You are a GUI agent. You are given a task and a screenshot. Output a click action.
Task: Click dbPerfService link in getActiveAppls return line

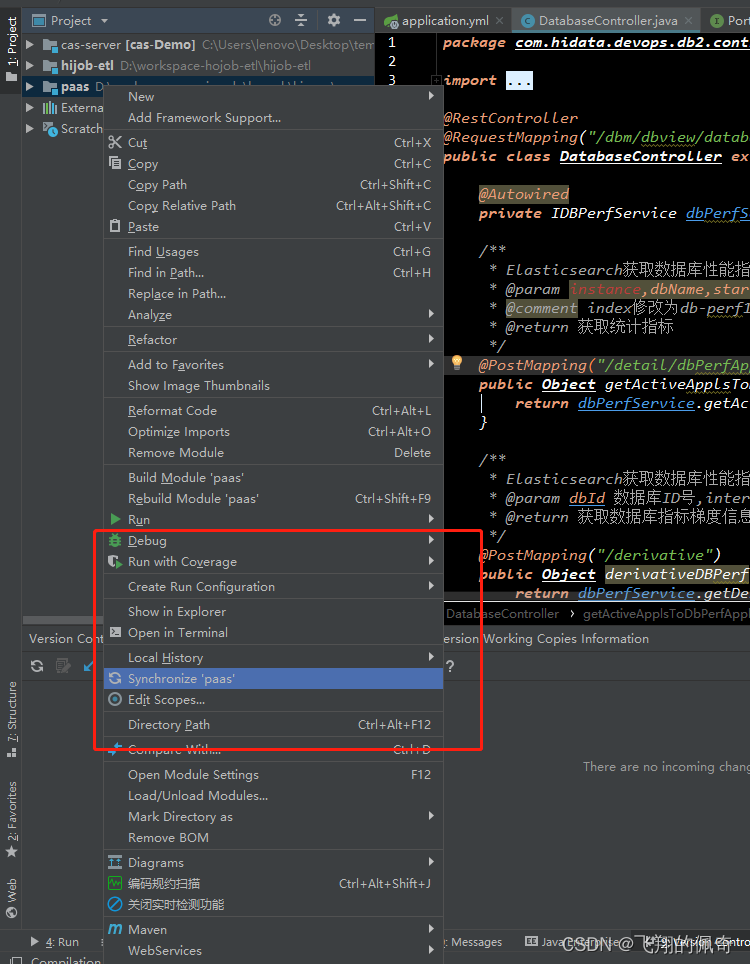(x=636, y=403)
